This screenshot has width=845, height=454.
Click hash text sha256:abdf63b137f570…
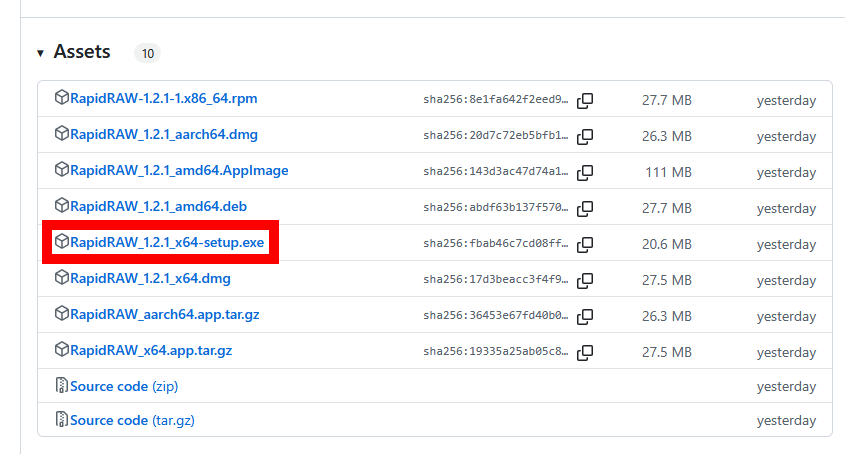[x=496, y=208]
